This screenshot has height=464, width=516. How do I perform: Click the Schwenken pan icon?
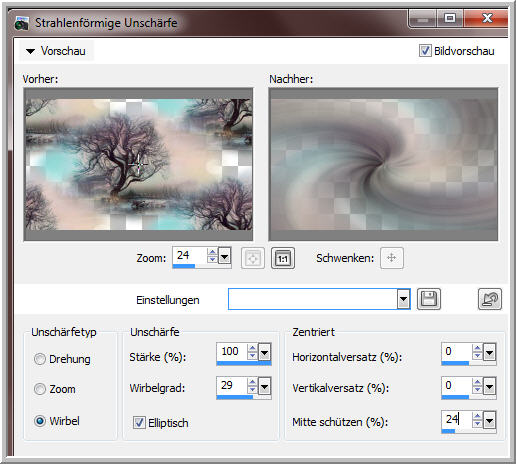(392, 258)
